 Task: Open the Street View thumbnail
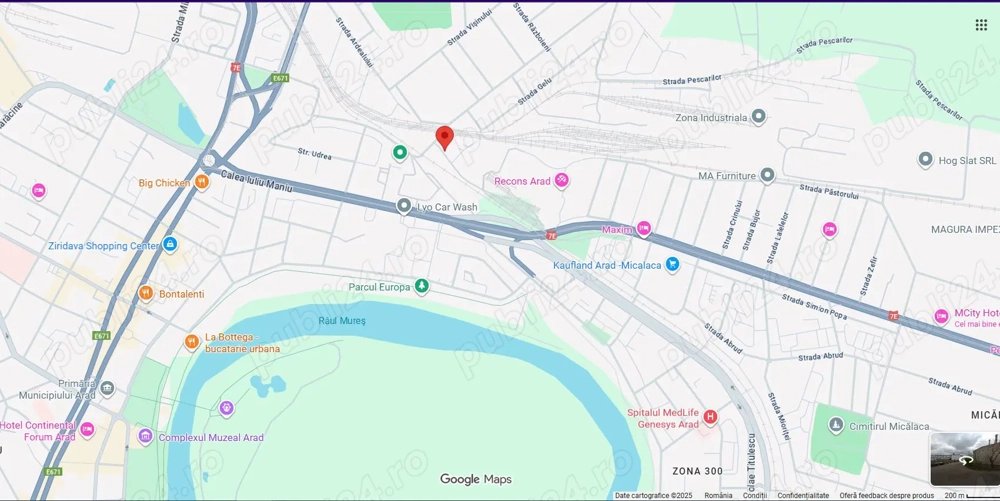coord(965,460)
